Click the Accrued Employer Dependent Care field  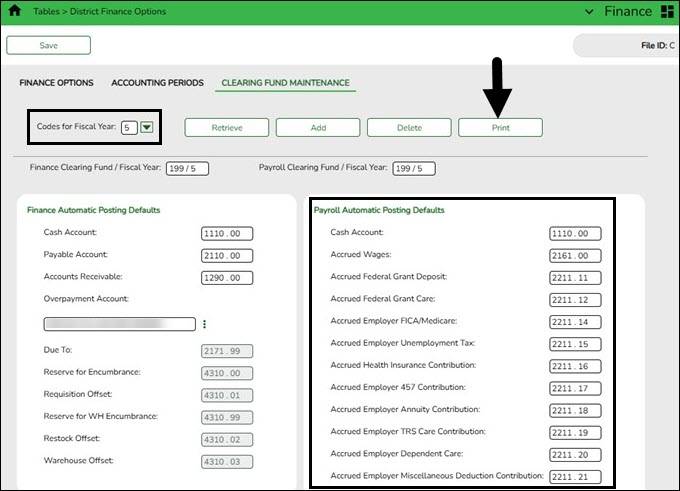[574, 453]
